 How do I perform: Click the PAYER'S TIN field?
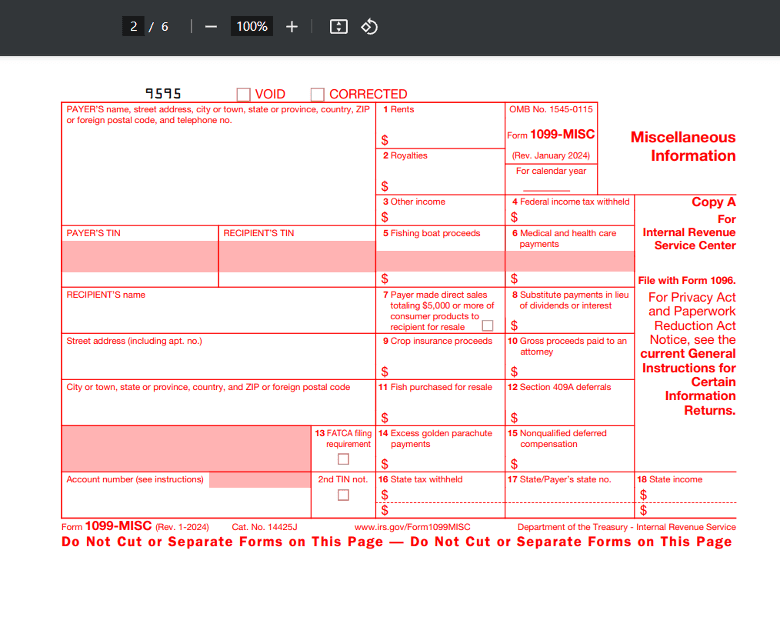pos(140,257)
